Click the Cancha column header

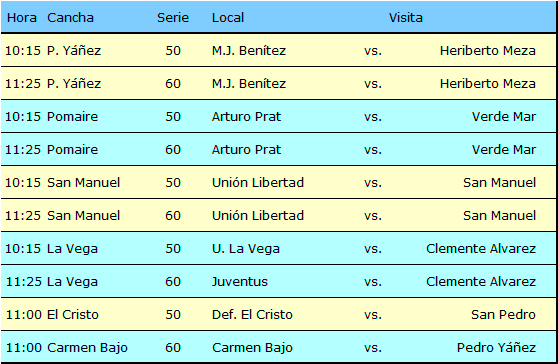[x=70, y=17]
